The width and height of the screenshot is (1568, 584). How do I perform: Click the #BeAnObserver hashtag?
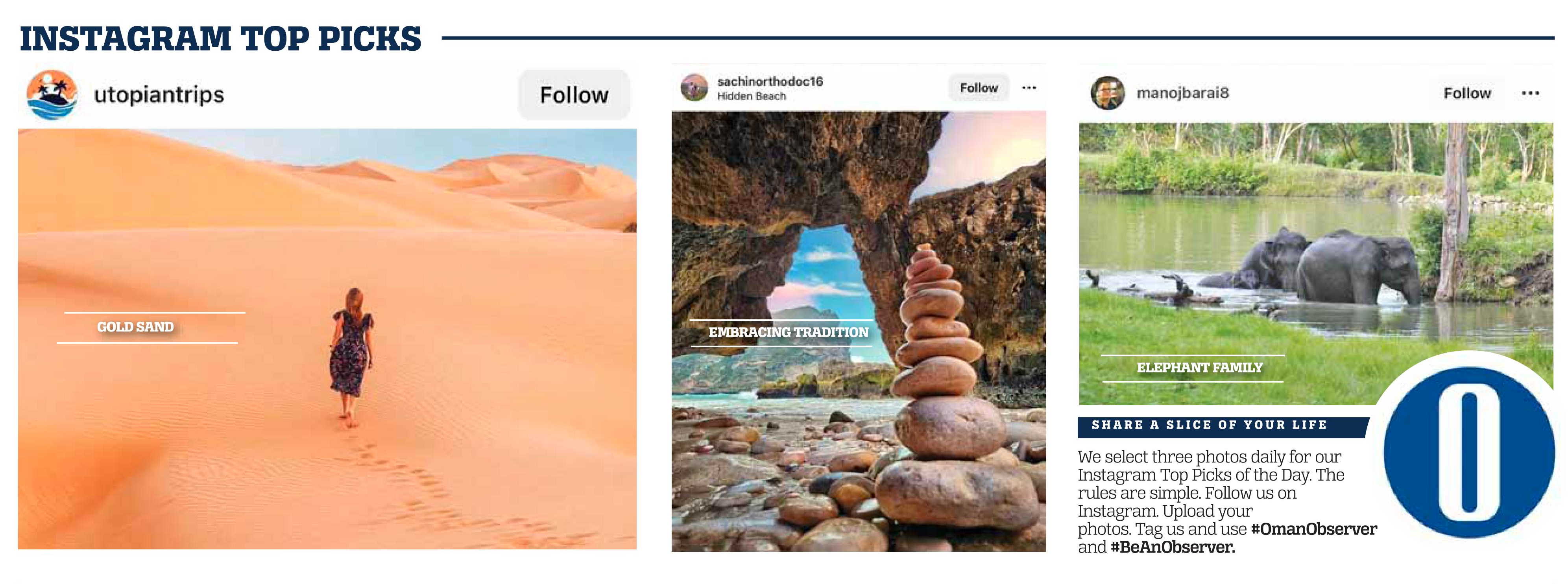pos(1172,547)
